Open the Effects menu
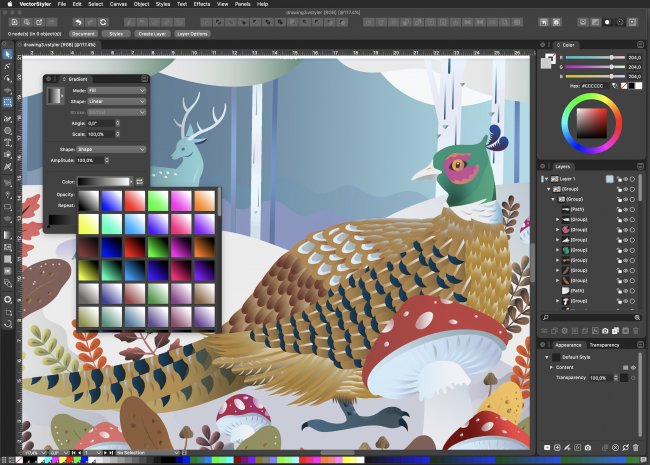Image resolution: width=650 pixels, height=465 pixels. click(x=203, y=4)
